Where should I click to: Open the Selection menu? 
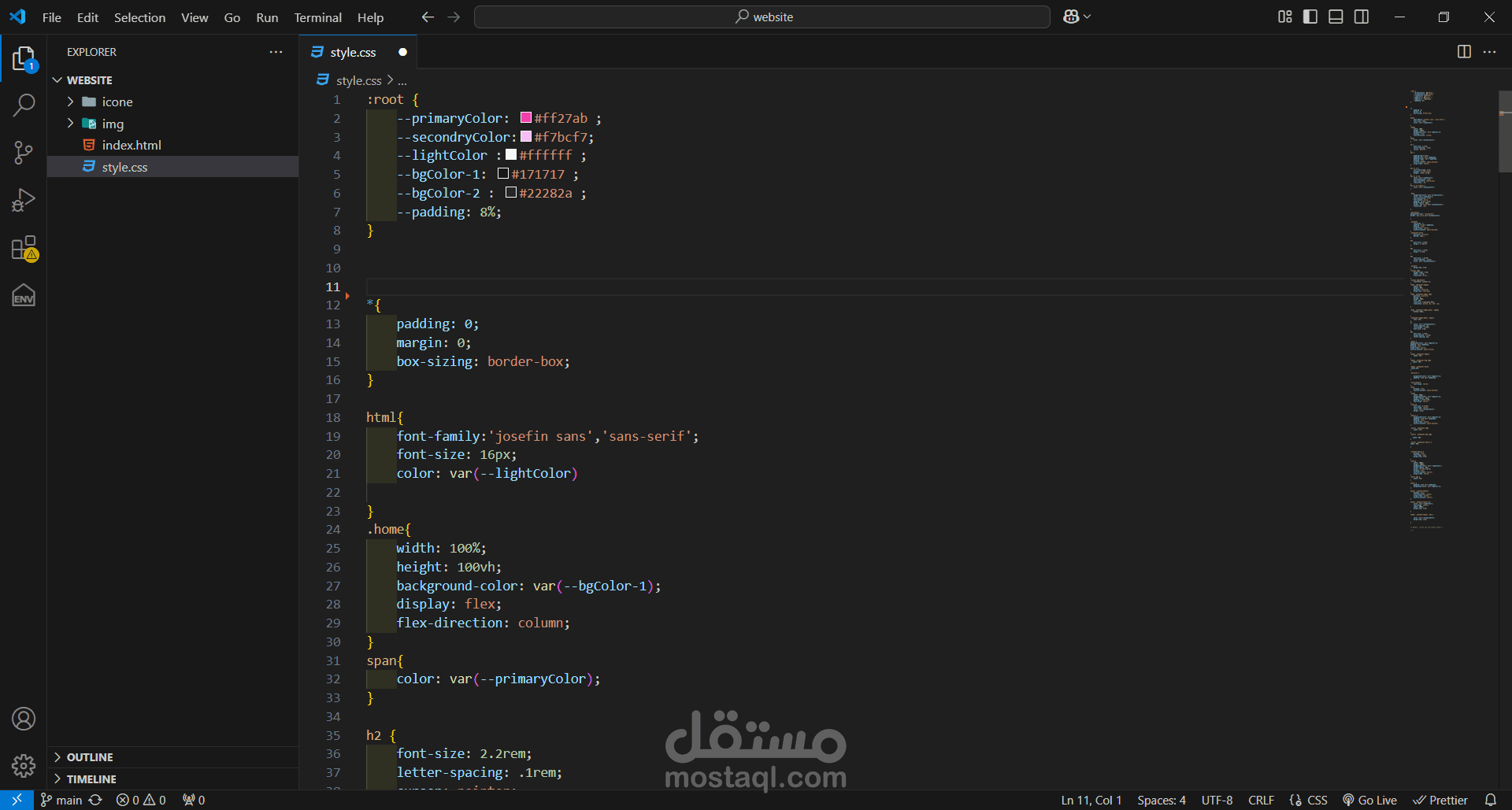coord(139,17)
